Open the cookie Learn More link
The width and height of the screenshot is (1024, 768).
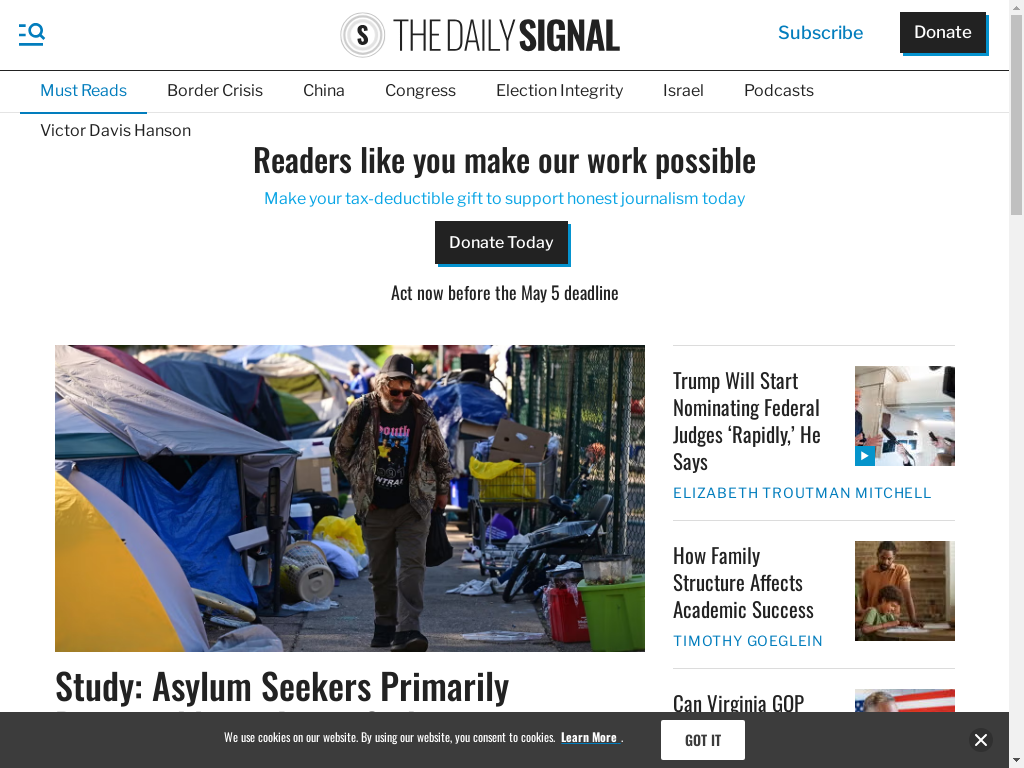(589, 737)
